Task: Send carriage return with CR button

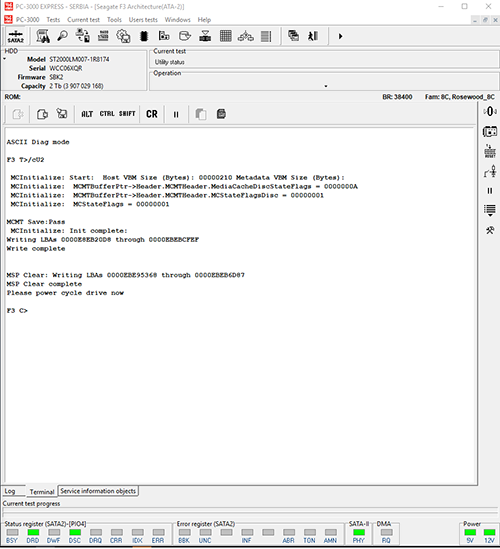Action: 152,114
